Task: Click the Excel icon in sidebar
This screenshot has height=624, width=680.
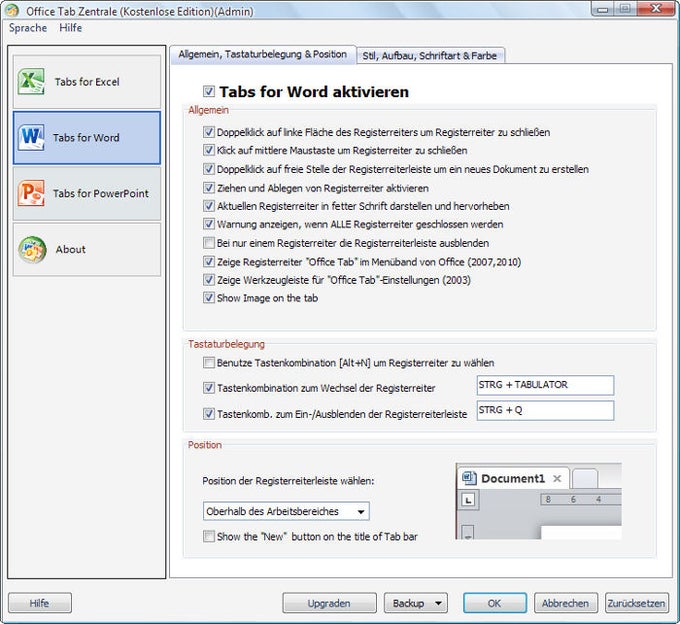Action: coord(31,81)
